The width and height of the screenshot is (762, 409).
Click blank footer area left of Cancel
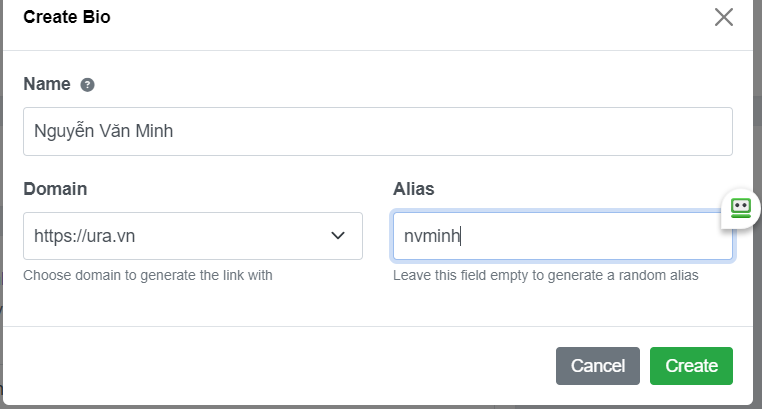tap(280, 366)
